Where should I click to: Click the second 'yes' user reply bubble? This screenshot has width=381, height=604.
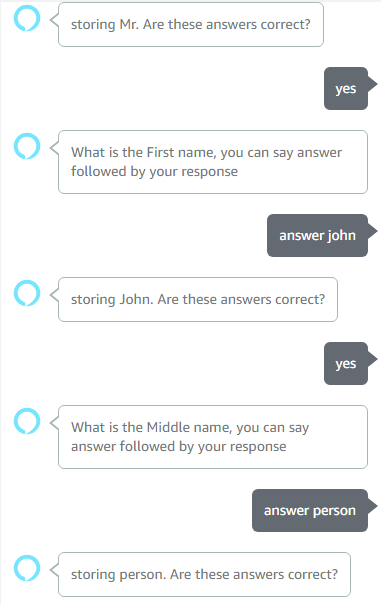point(346,364)
